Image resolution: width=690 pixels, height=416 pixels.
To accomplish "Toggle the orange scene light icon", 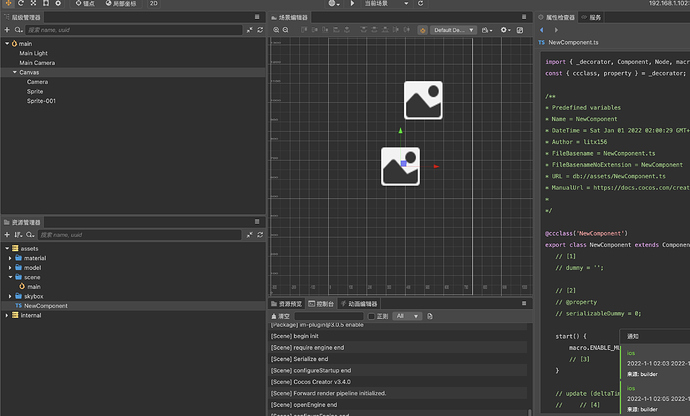I will click(422, 30).
